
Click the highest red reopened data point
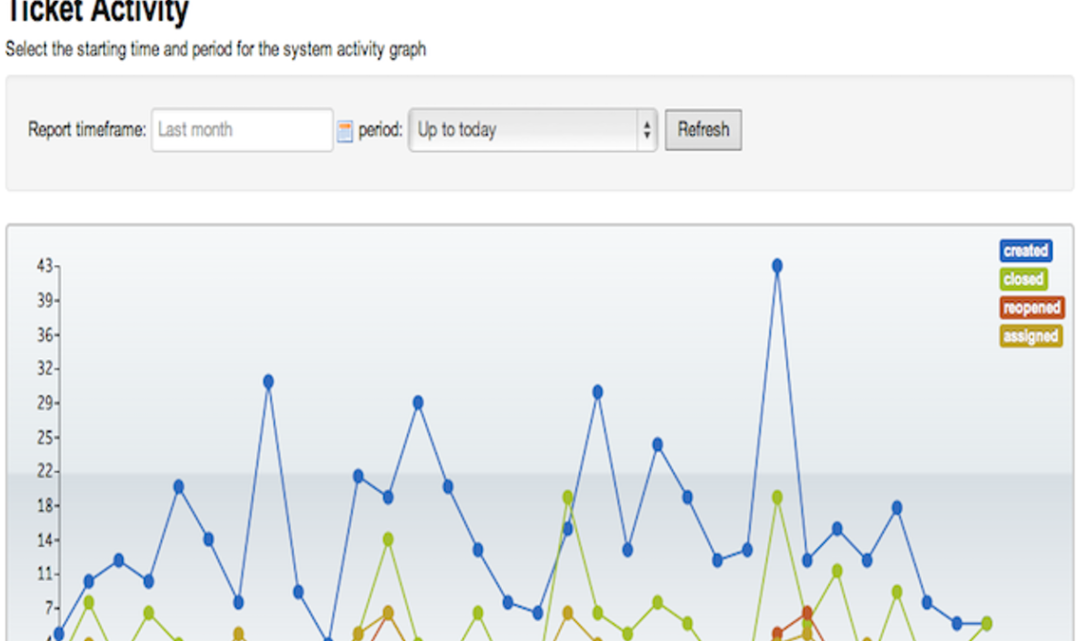click(807, 613)
